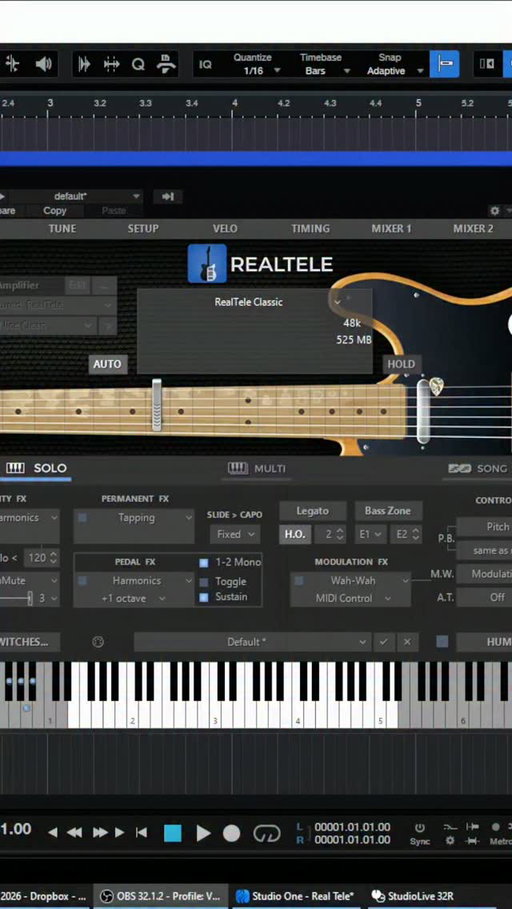512x909 pixels.
Task: Switch to MULTI mode tab
Action: (256, 468)
